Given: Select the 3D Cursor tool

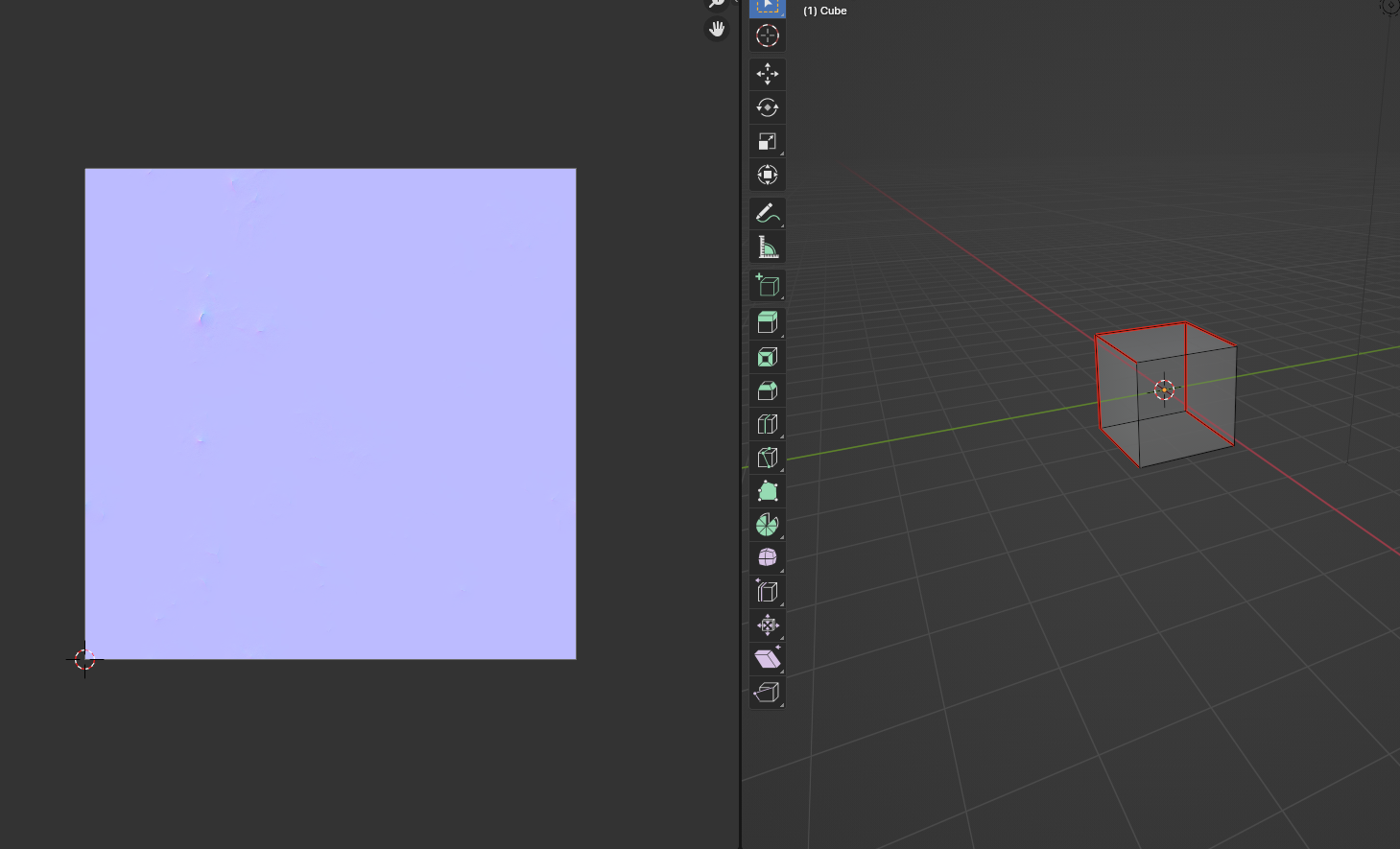Looking at the screenshot, I should (x=767, y=35).
